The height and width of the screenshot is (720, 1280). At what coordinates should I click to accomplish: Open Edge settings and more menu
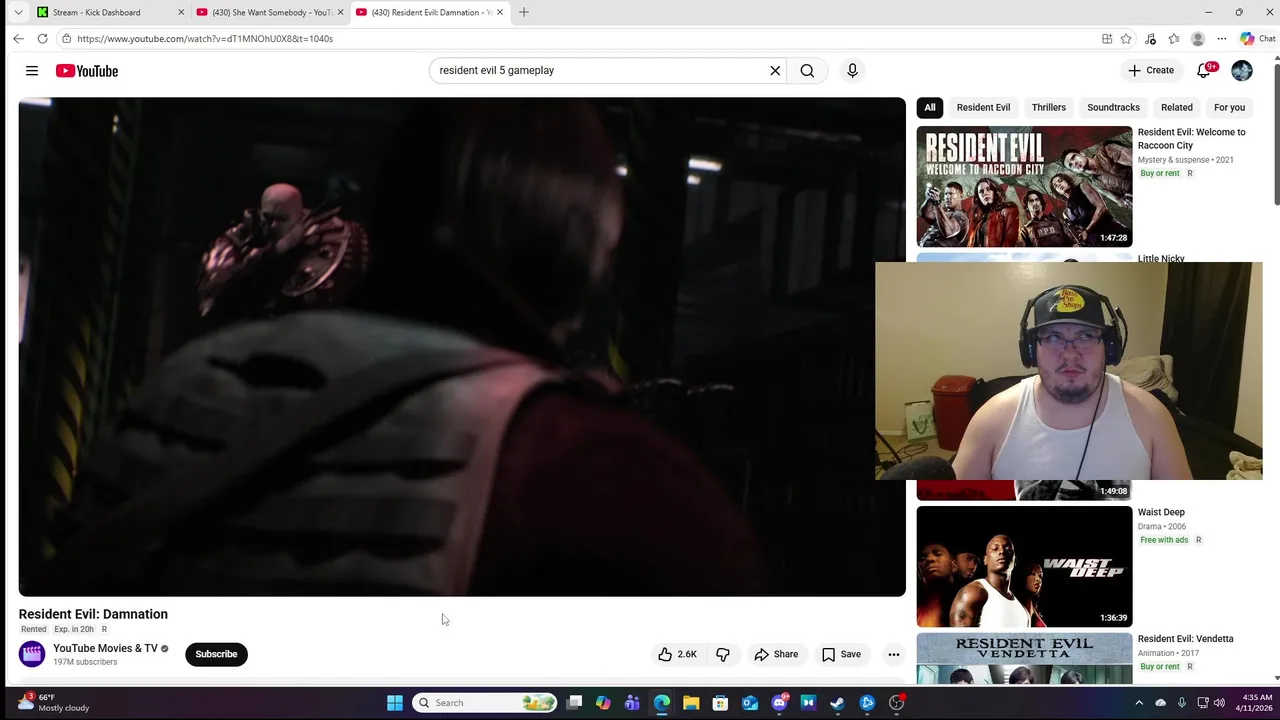click(1222, 39)
